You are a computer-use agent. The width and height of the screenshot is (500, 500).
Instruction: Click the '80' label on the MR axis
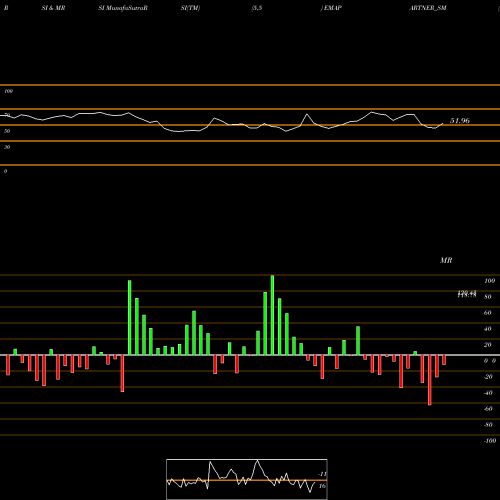click(488, 297)
